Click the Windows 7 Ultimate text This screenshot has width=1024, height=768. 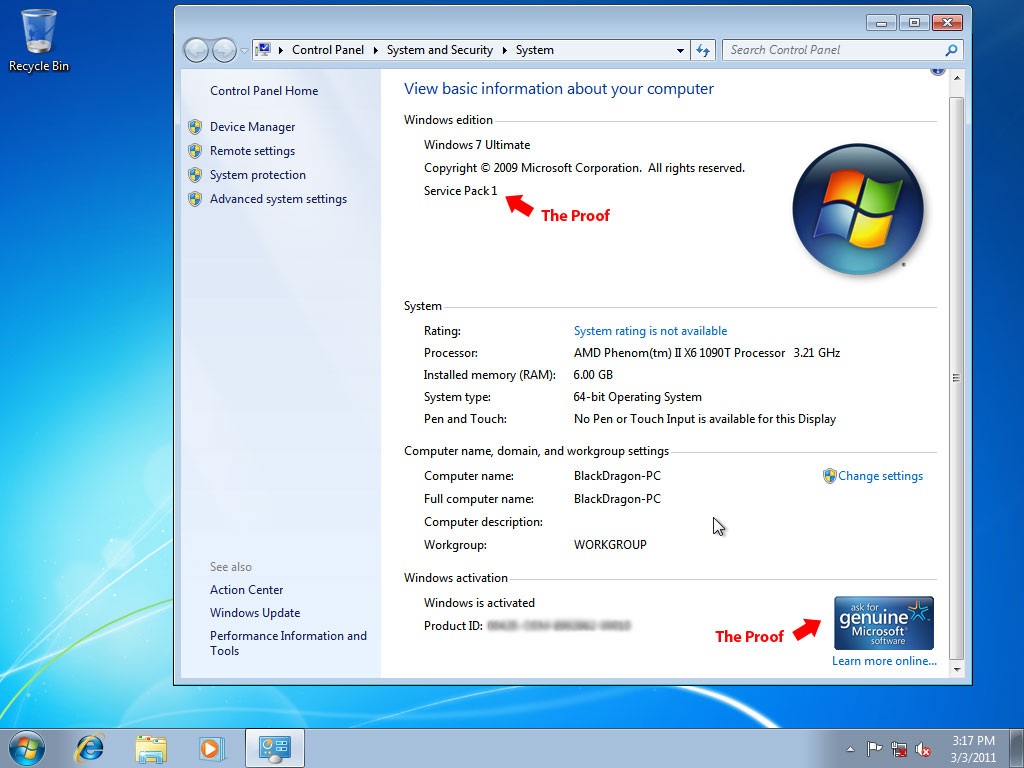477,145
